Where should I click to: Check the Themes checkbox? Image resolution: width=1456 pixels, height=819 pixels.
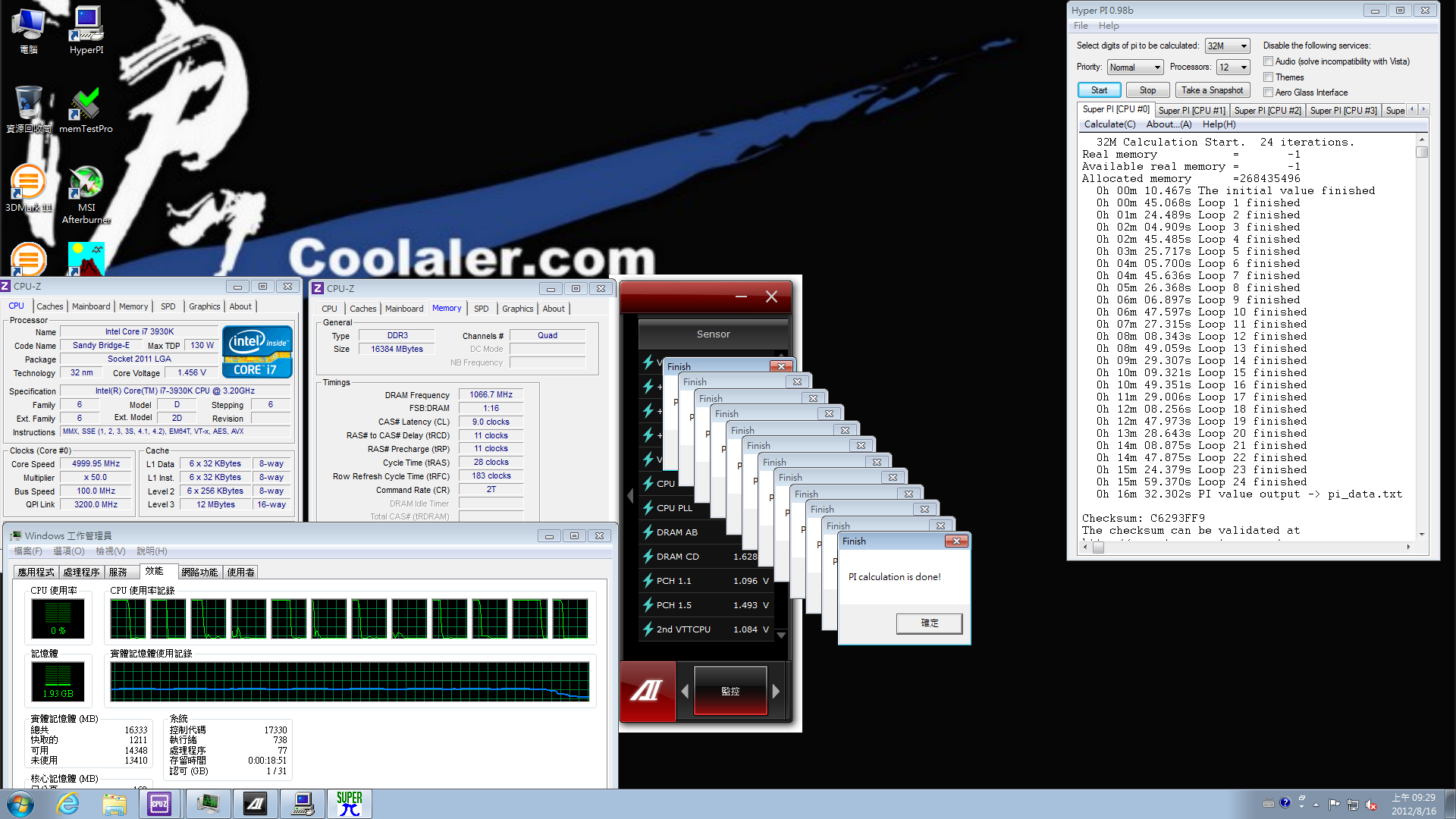[1268, 77]
